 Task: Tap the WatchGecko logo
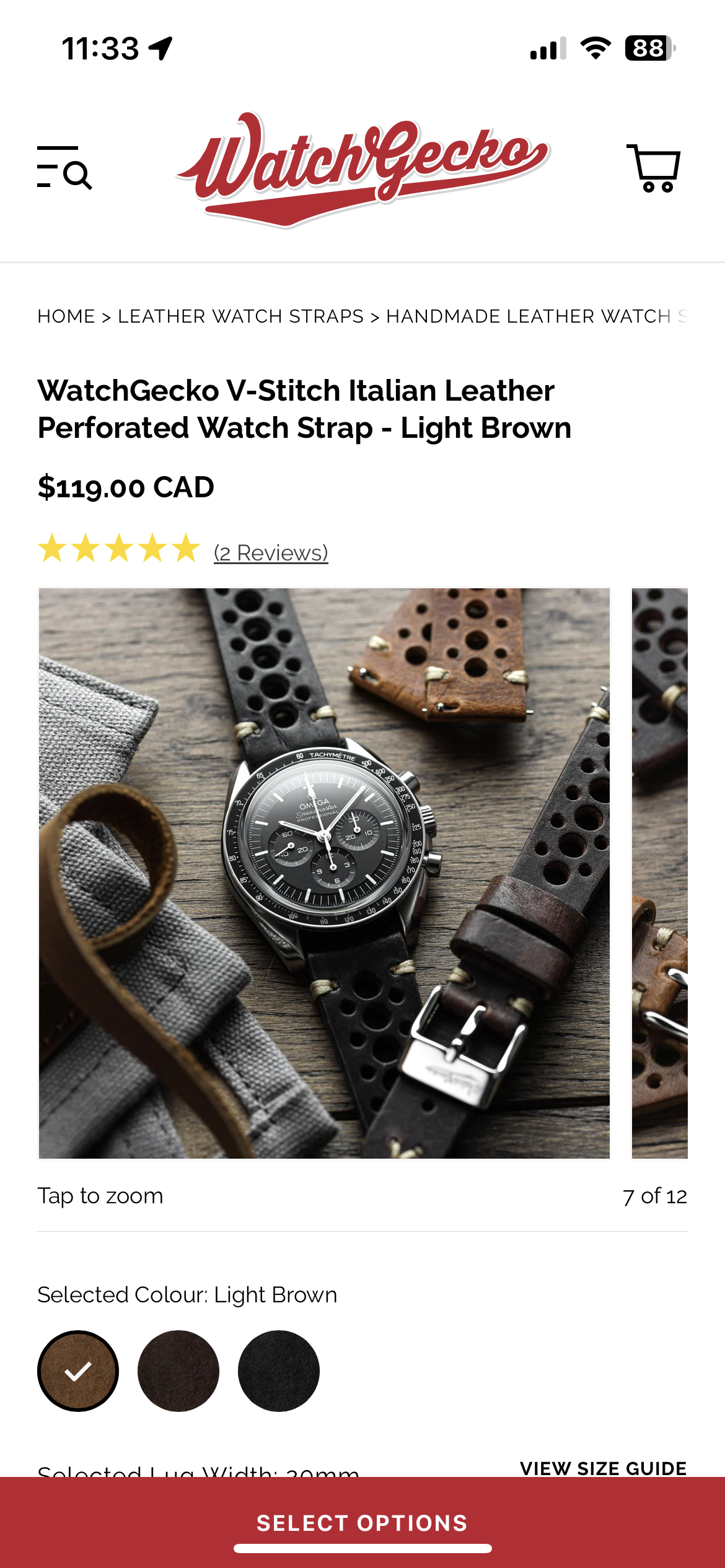pos(362,170)
